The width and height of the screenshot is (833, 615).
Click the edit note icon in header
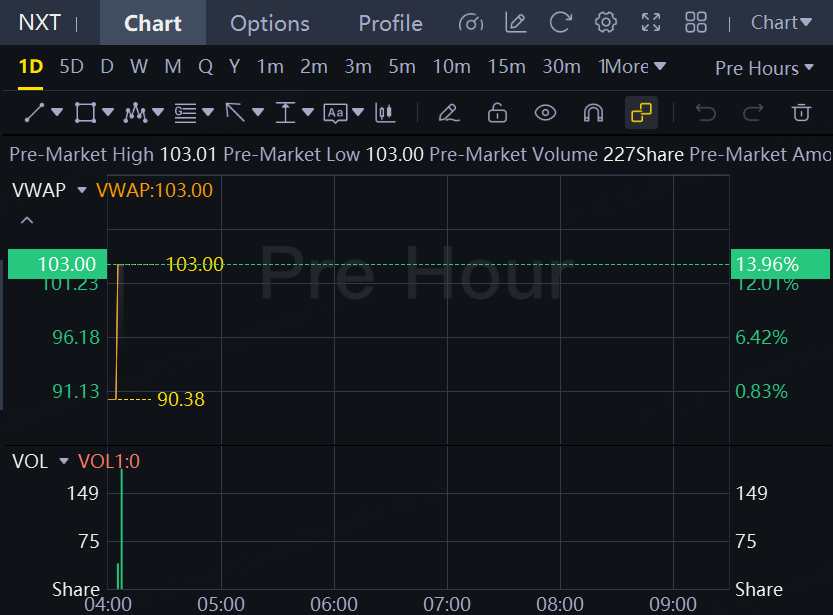click(515, 23)
